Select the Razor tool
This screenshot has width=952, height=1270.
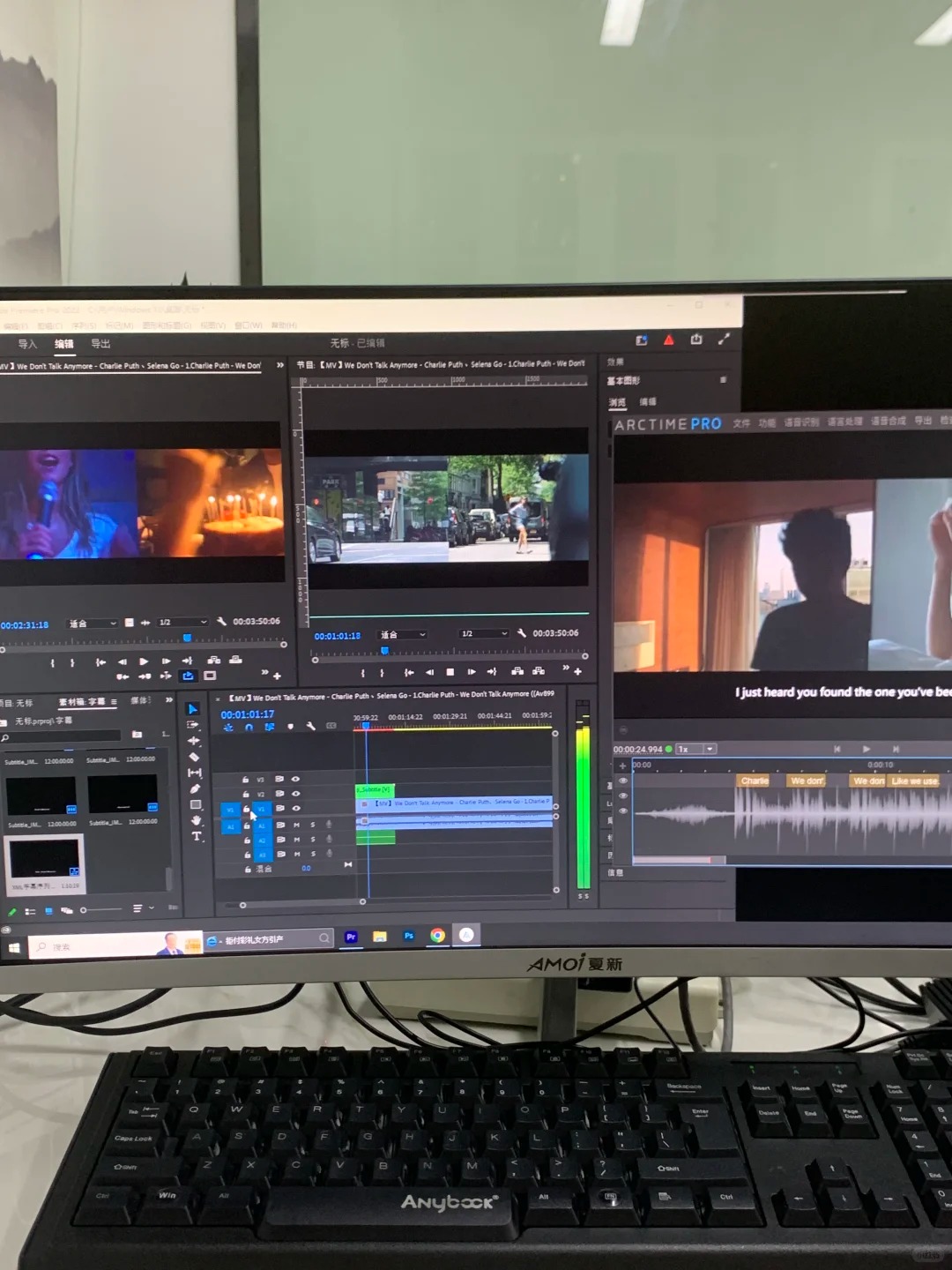click(x=194, y=757)
